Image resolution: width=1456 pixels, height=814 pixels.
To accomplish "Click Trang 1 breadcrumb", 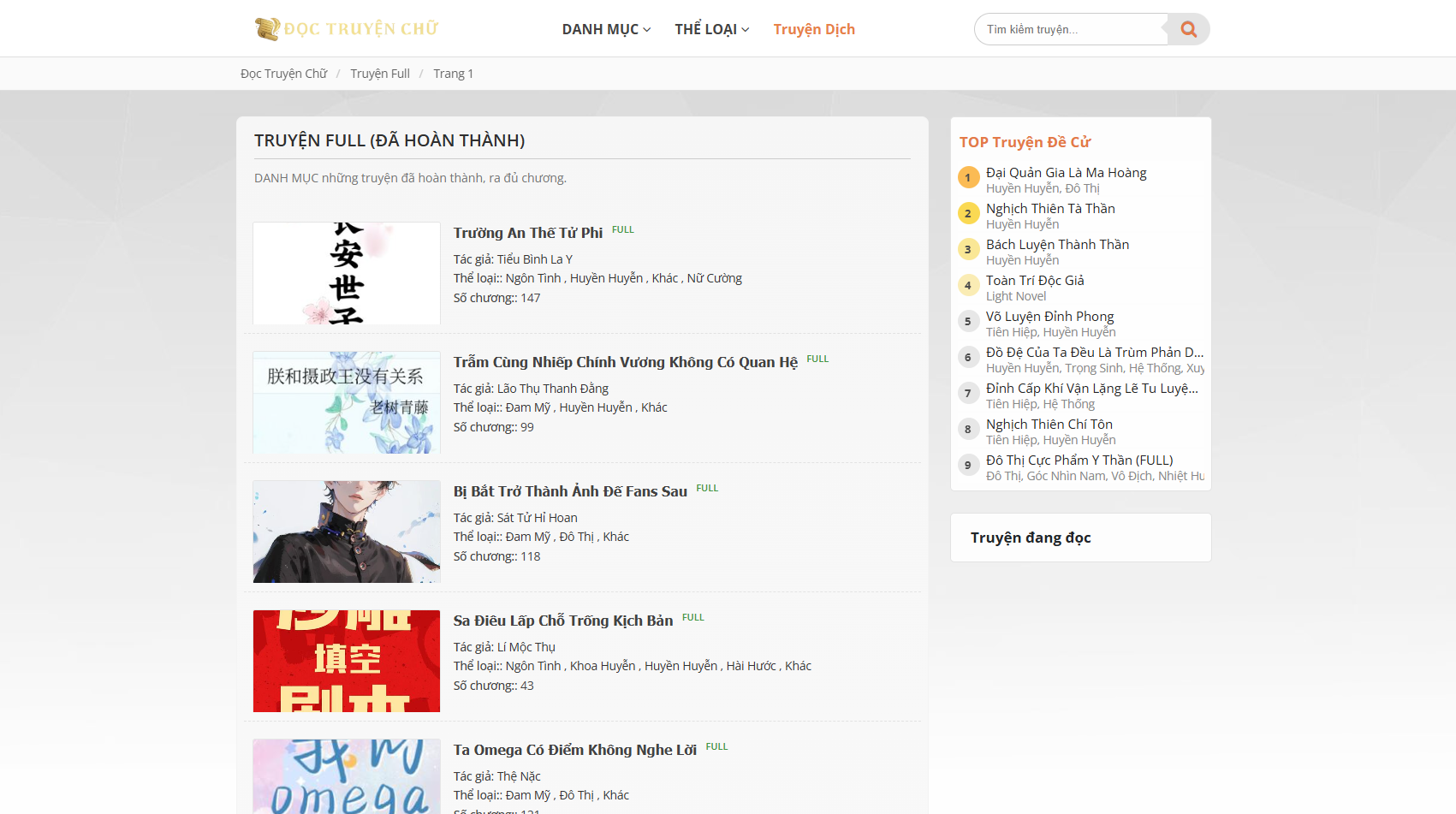I will [x=453, y=74].
